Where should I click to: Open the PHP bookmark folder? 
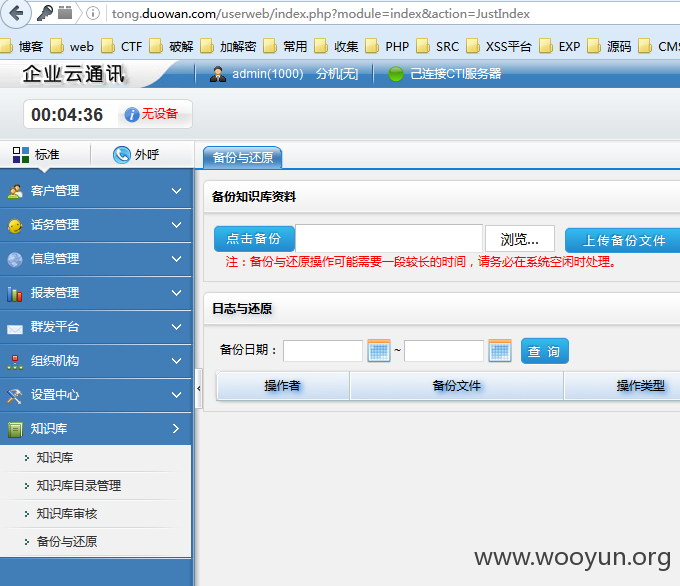[387, 46]
